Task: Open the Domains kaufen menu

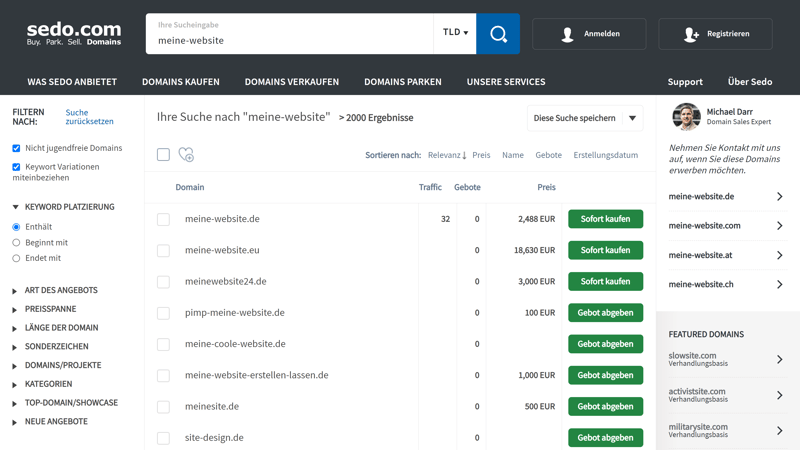Action: (181, 82)
